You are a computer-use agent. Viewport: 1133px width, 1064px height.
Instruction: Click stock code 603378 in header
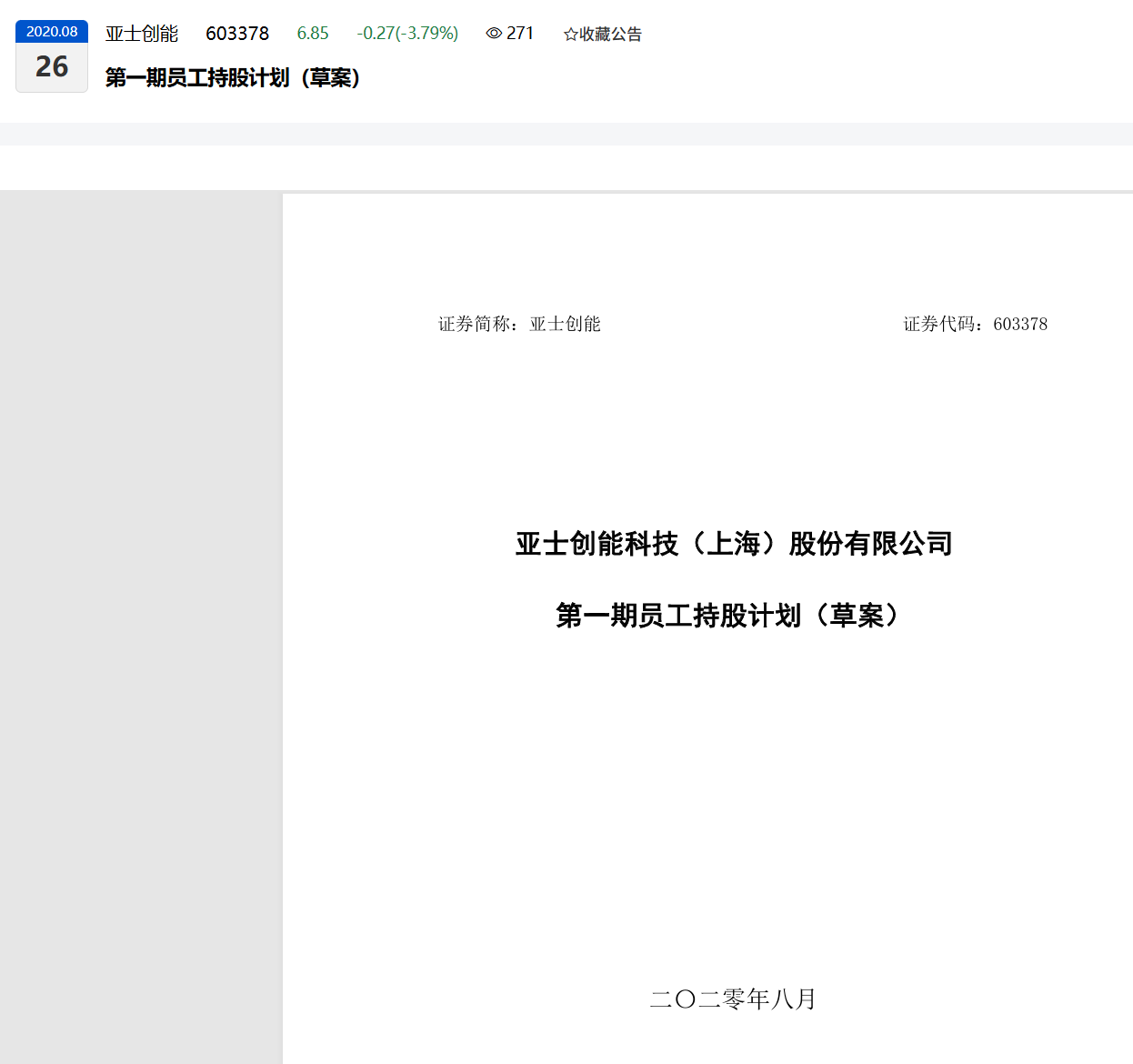[237, 34]
